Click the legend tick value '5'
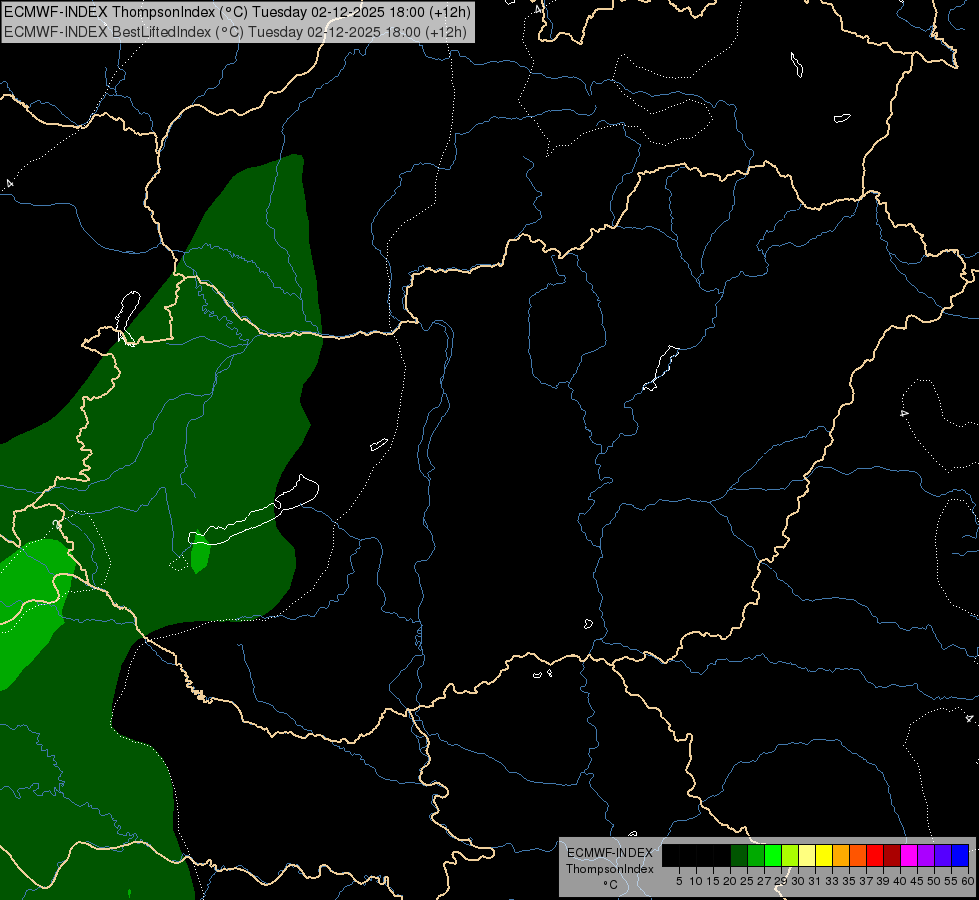This screenshot has width=979, height=900. (679, 881)
